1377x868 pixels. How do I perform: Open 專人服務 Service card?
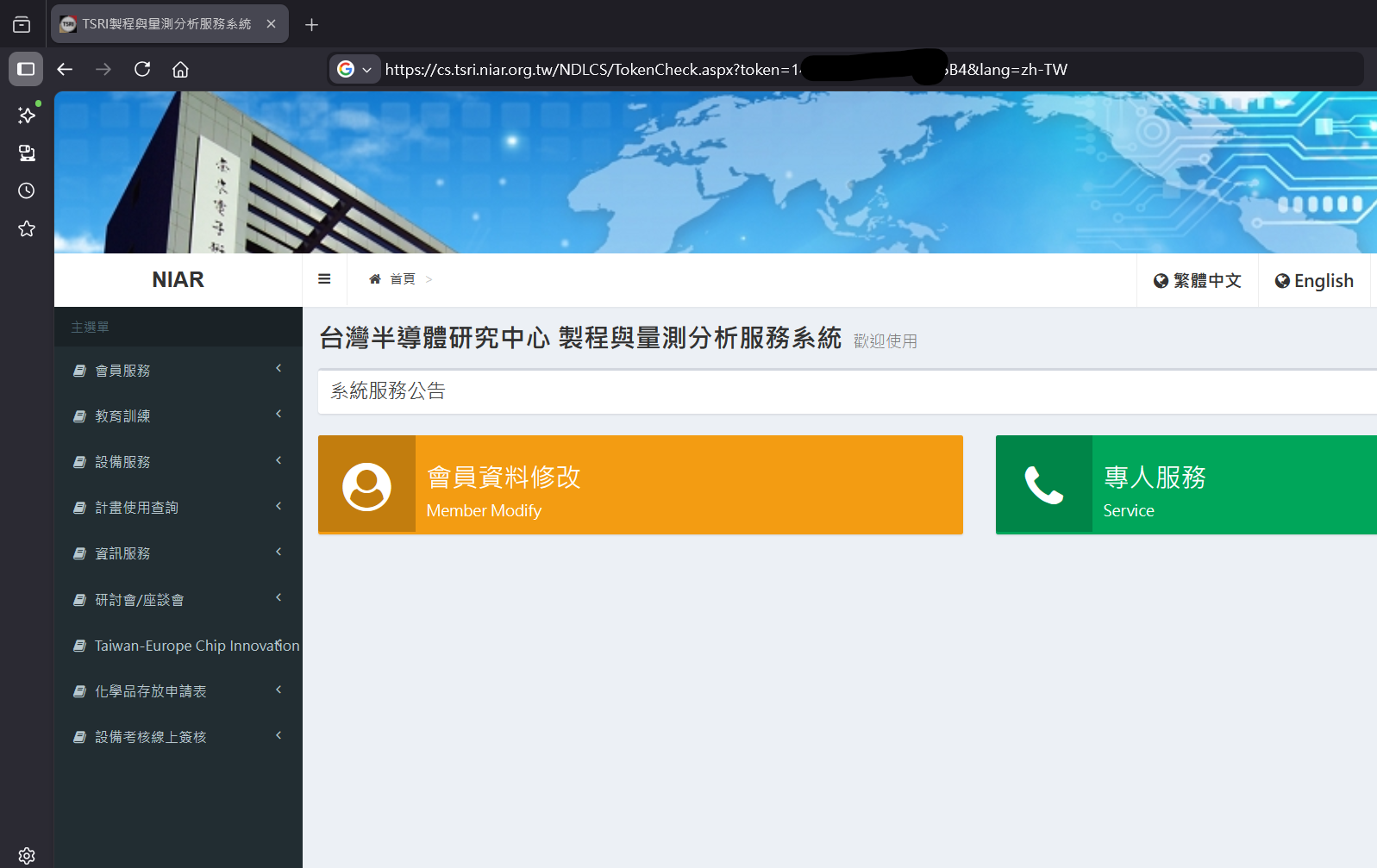(x=1186, y=484)
